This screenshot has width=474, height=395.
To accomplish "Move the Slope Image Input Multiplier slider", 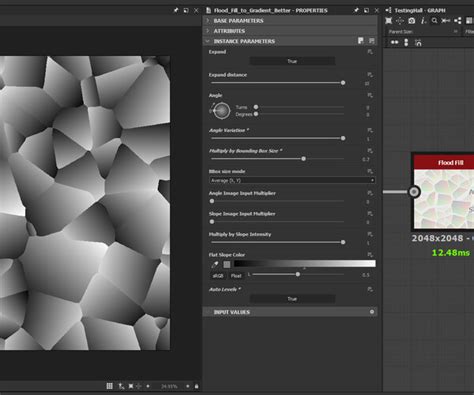I will (212, 222).
